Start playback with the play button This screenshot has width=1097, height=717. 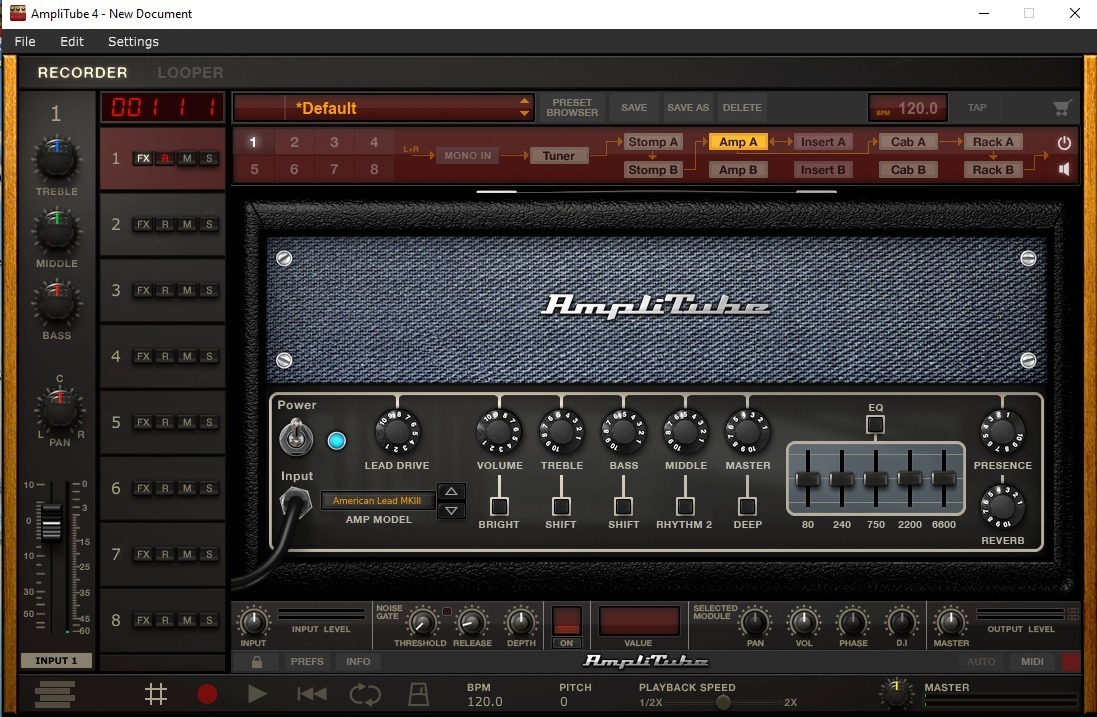[x=257, y=694]
